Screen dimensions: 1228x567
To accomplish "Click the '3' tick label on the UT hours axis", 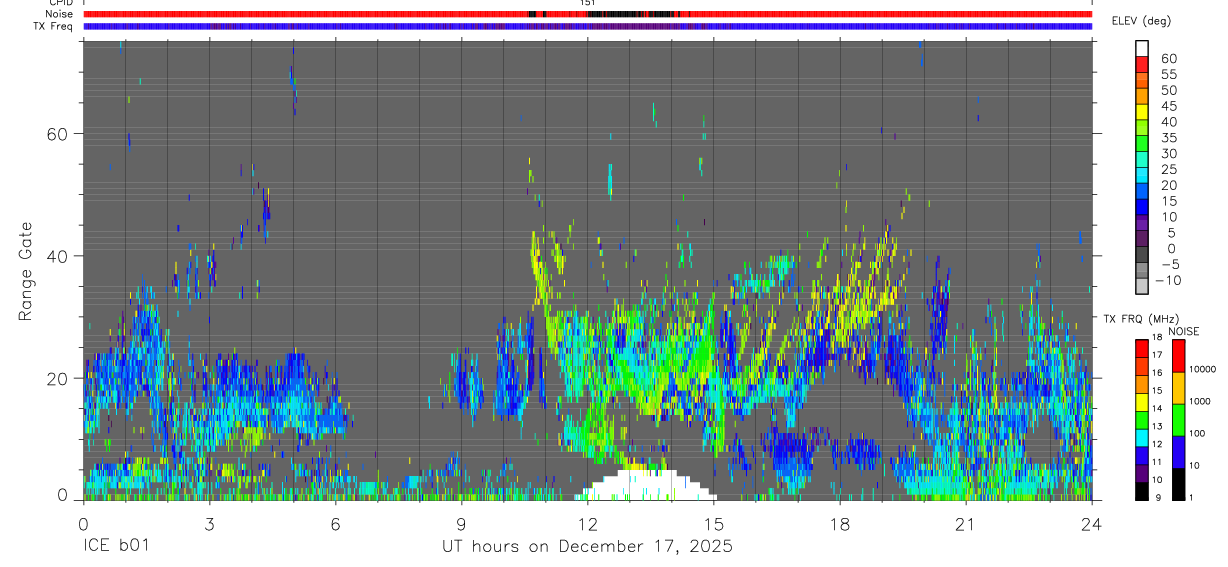I will click(209, 524).
